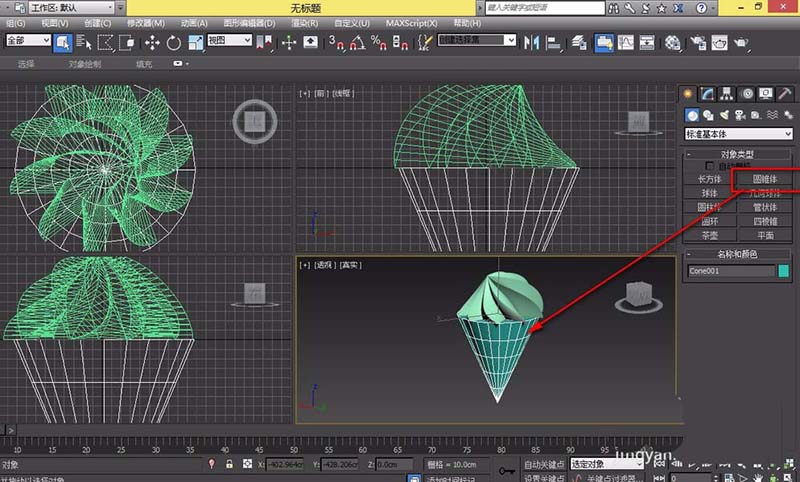Image resolution: width=800 pixels, height=482 pixels.
Task: Toggle Angle Snap
Action: (x=357, y=42)
